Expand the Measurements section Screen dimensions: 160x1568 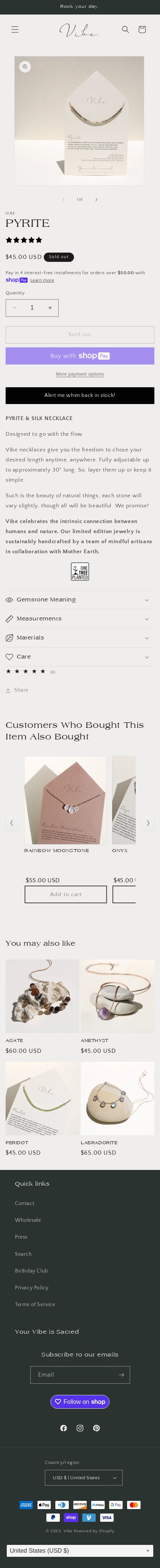point(80,619)
